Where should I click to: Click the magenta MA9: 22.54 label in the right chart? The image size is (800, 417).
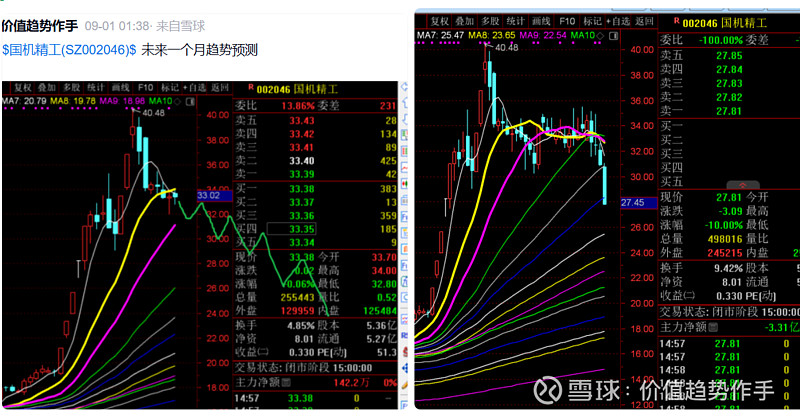click(x=543, y=35)
